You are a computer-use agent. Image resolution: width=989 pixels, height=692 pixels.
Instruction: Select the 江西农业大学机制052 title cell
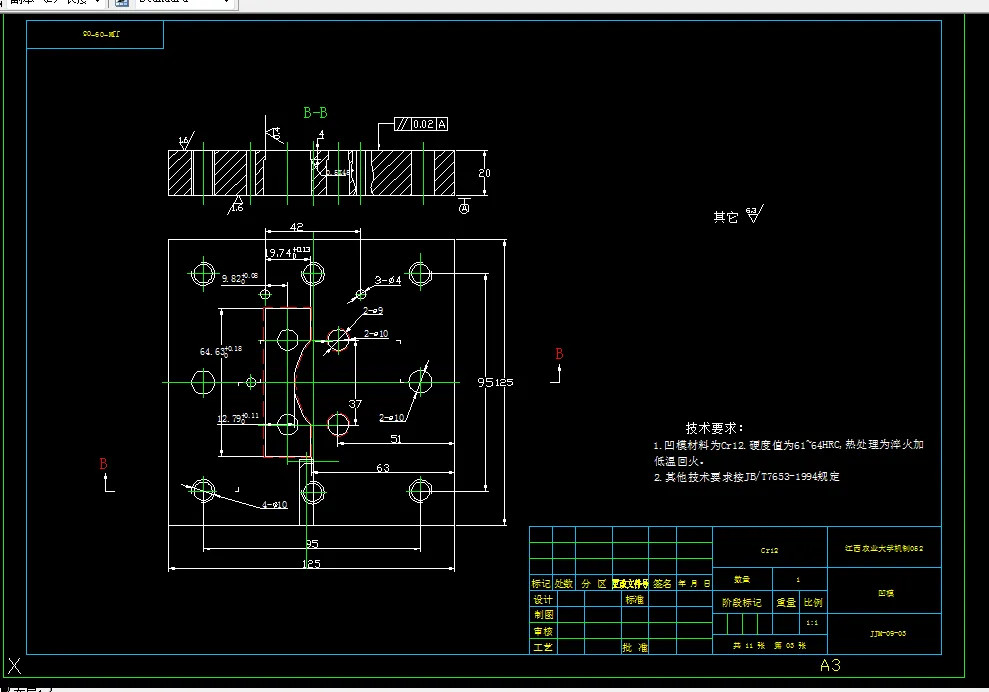point(884,548)
